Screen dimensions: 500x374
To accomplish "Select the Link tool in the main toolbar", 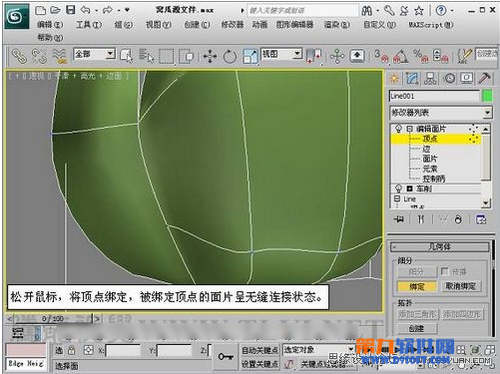I will click(x=19, y=56).
